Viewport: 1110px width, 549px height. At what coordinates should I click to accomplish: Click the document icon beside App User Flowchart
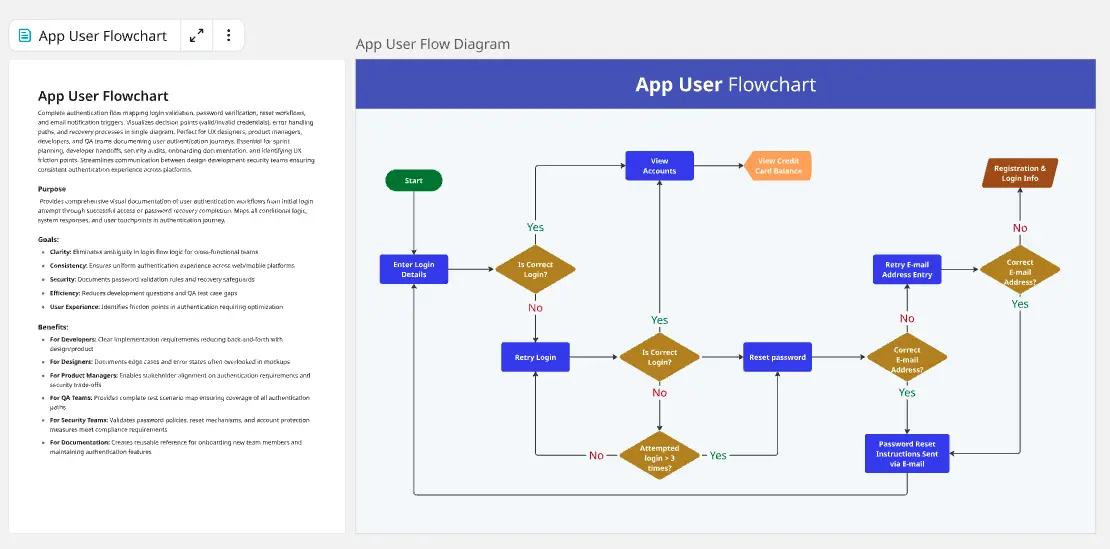(25, 36)
